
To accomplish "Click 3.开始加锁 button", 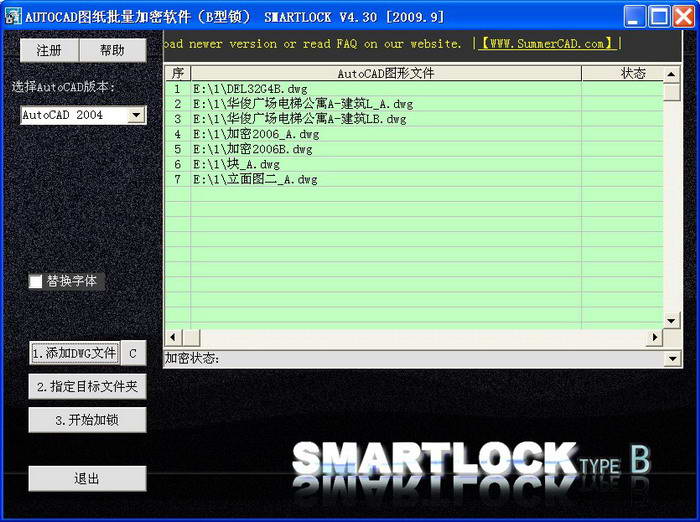I will 87,420.
